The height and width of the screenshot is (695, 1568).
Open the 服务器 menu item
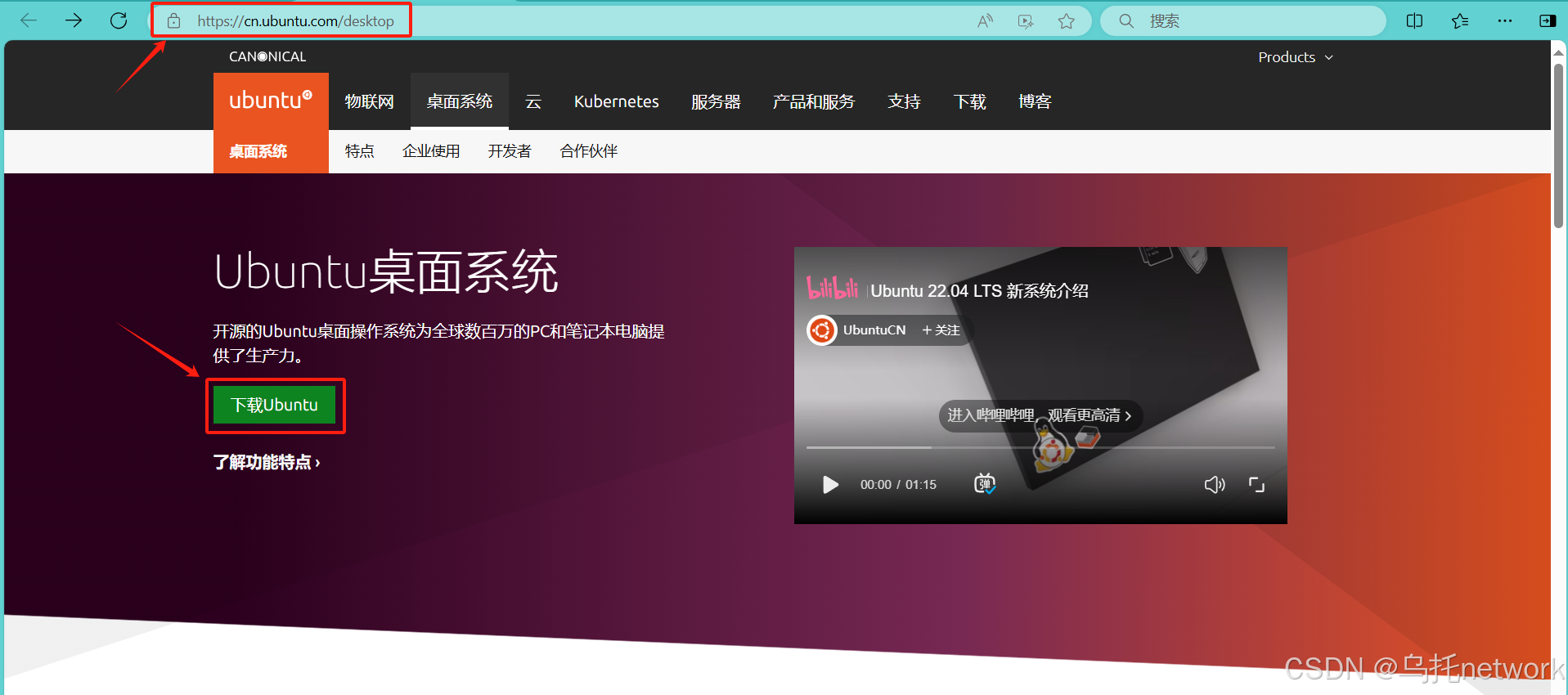point(716,101)
